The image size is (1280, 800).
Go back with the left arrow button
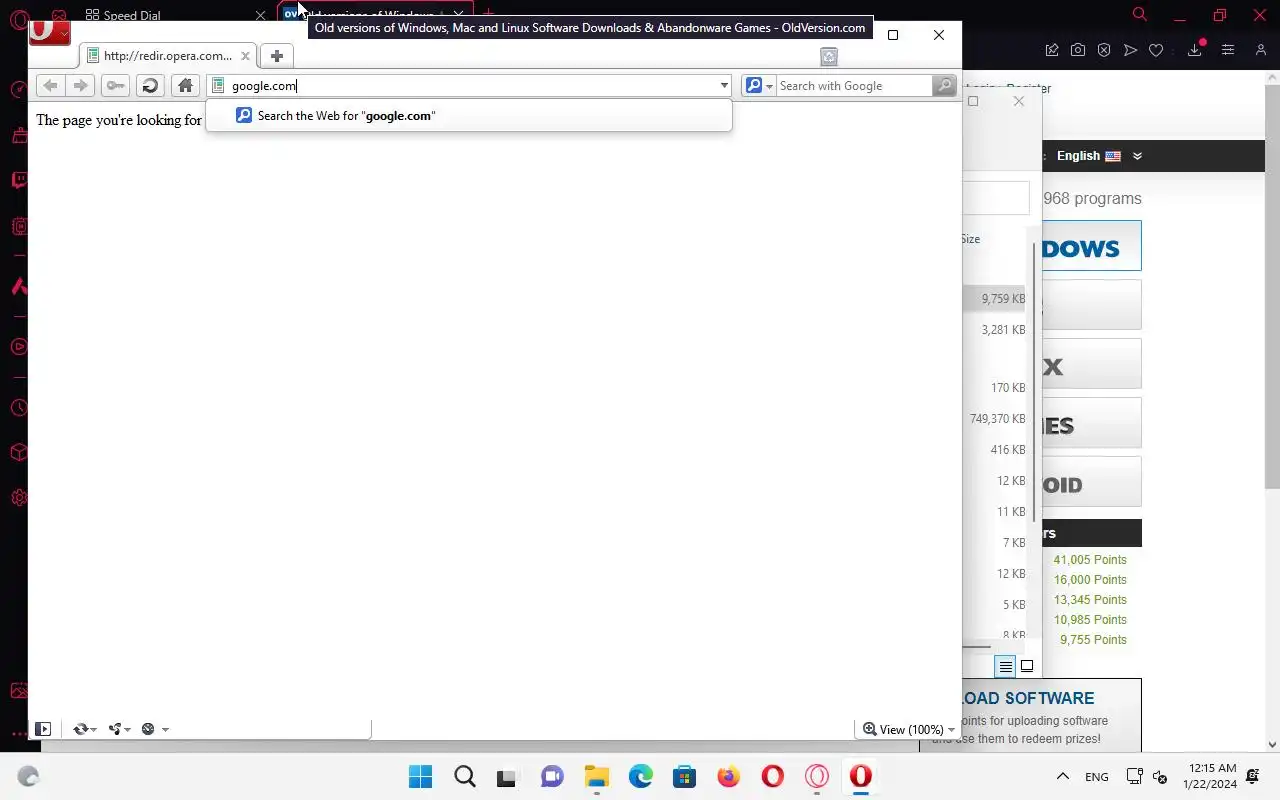pos(50,86)
